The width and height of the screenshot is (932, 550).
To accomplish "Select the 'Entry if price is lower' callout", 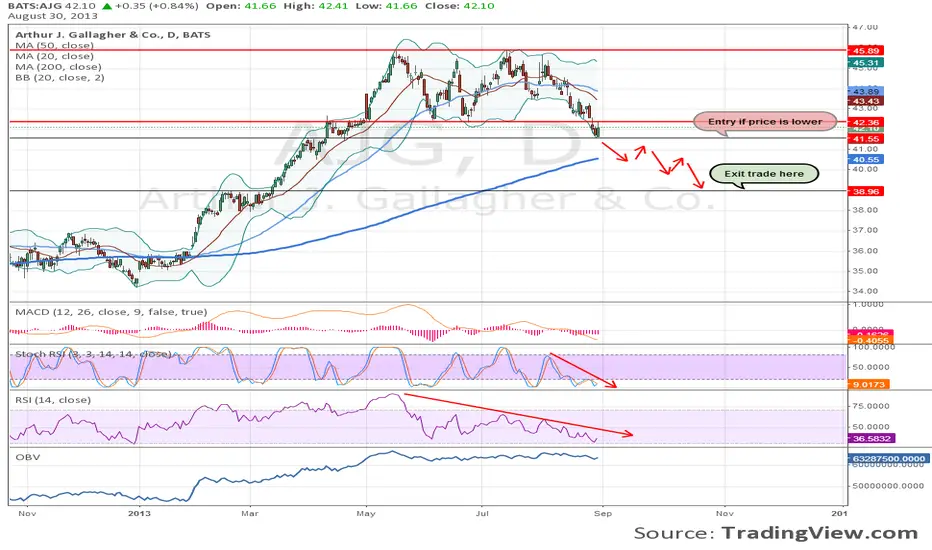I will [x=765, y=122].
